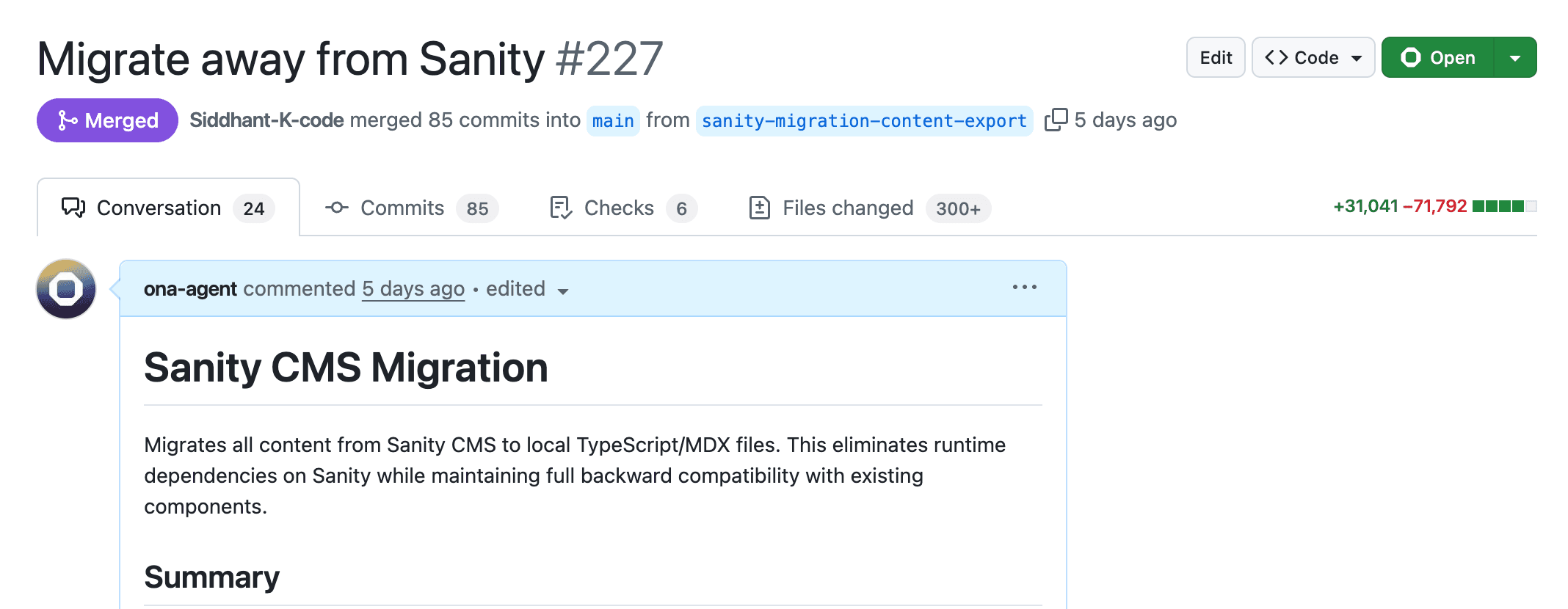Open the sanity-migration-content-export branch link
1568x609 pixels.
(x=864, y=120)
